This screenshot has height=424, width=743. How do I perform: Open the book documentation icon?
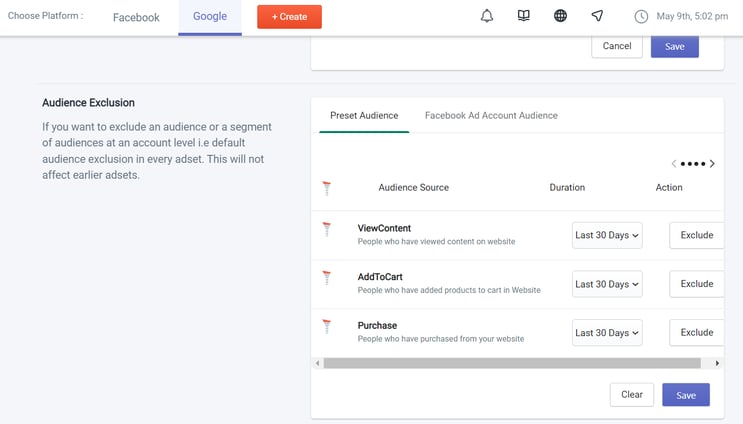click(523, 16)
